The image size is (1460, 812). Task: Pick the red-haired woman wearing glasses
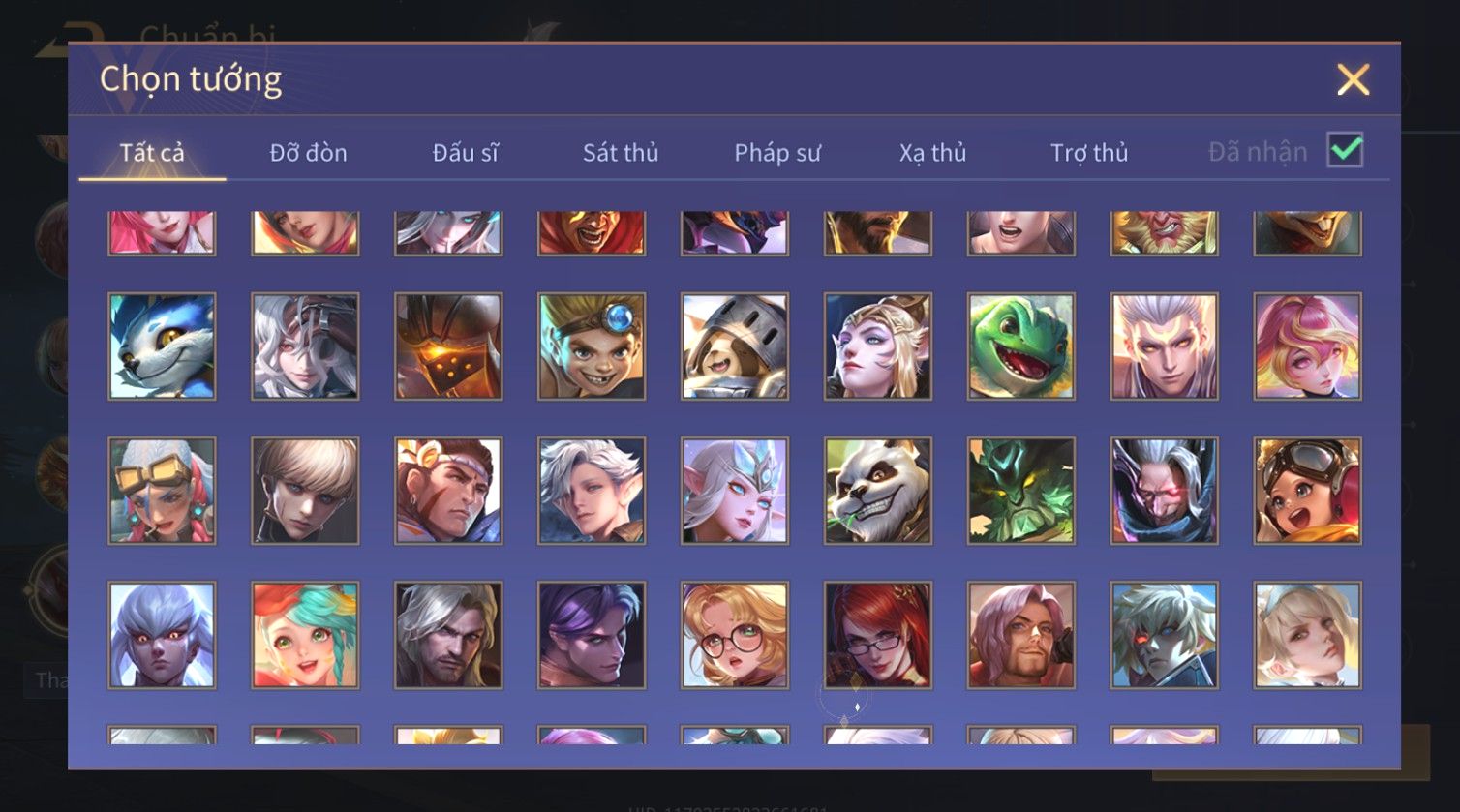click(x=878, y=635)
